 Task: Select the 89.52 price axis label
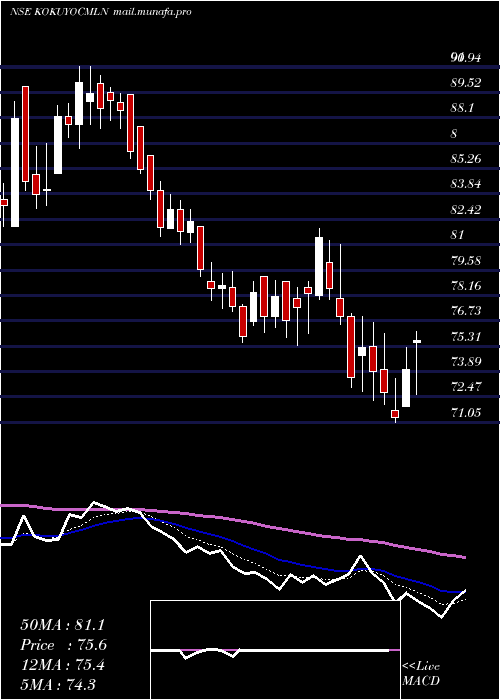[466, 83]
